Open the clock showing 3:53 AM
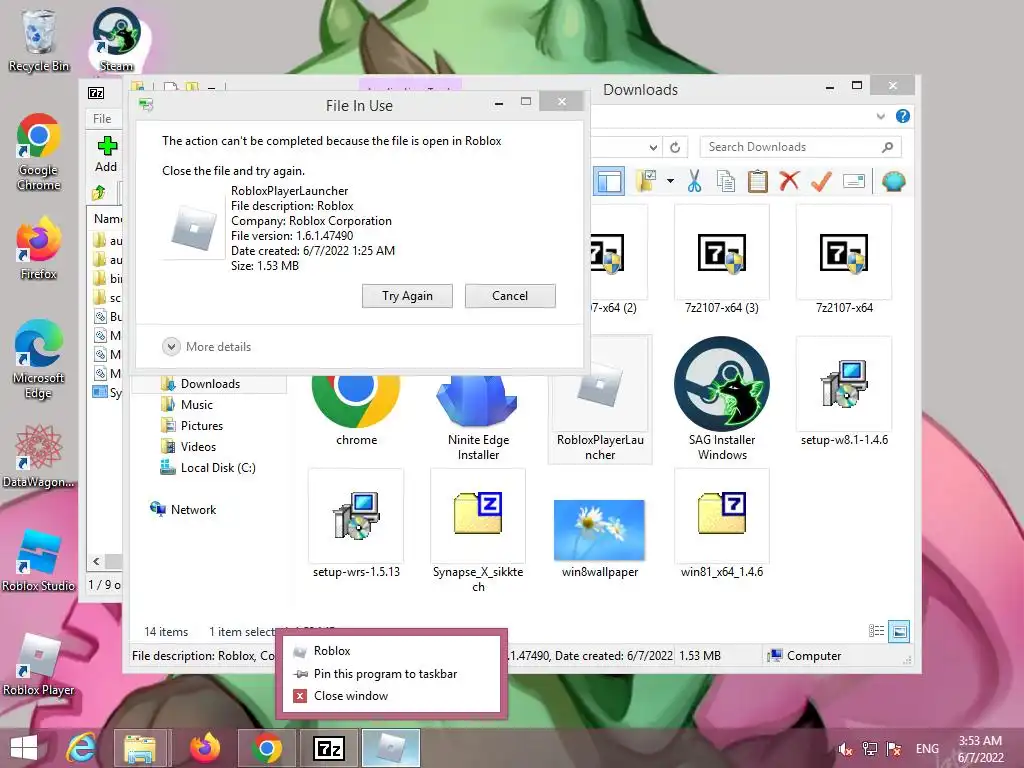 click(980, 748)
